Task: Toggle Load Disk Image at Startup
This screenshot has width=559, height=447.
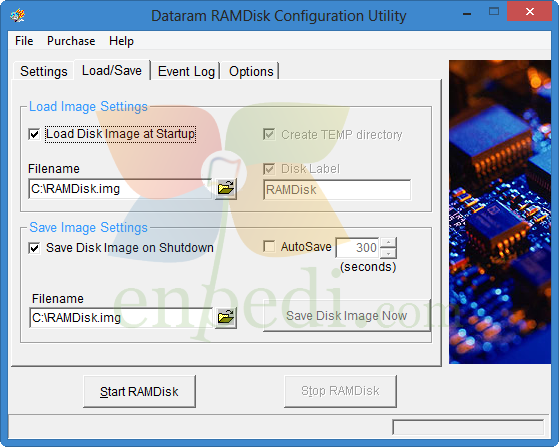Action: pyautogui.click(x=34, y=134)
